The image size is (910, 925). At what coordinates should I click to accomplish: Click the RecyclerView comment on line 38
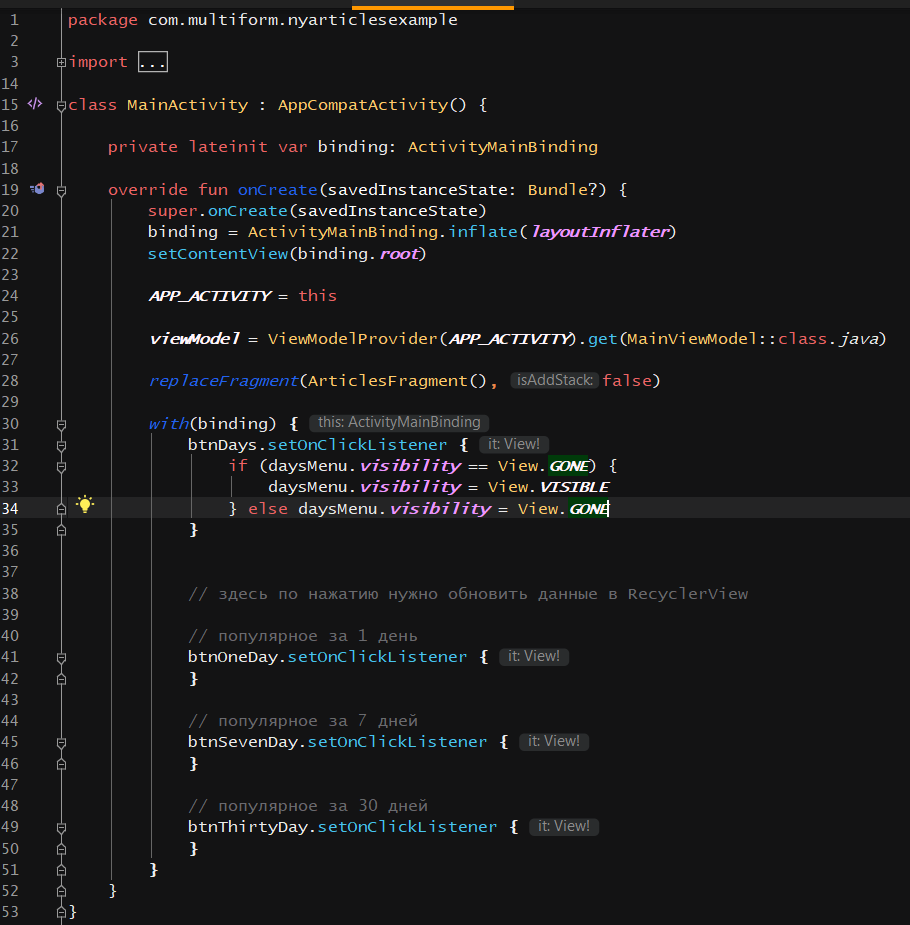tap(468, 594)
